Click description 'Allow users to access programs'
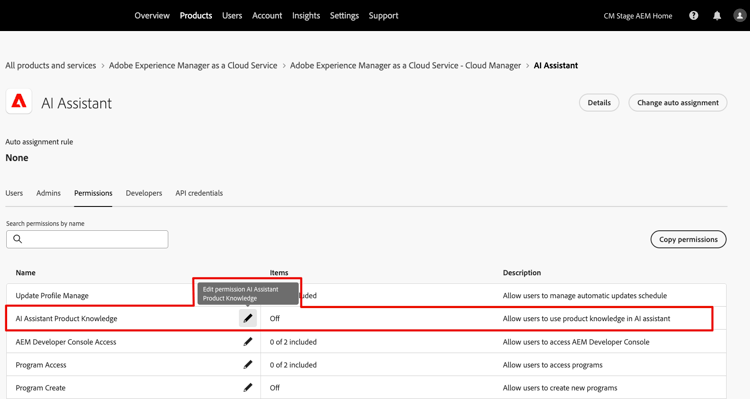The width and height of the screenshot is (750, 399). coord(552,365)
